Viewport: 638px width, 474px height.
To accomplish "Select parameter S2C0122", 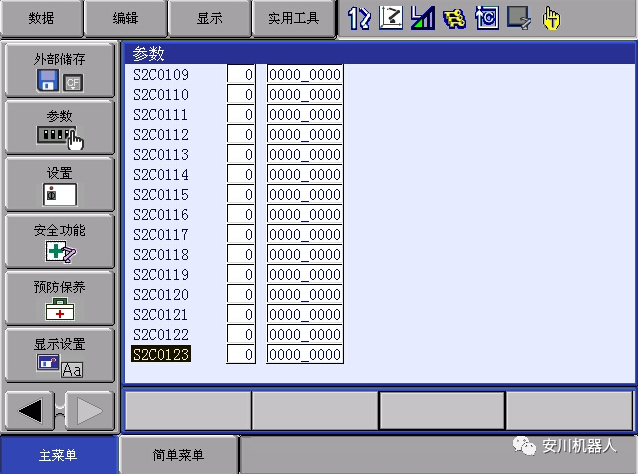I will 161,334.
